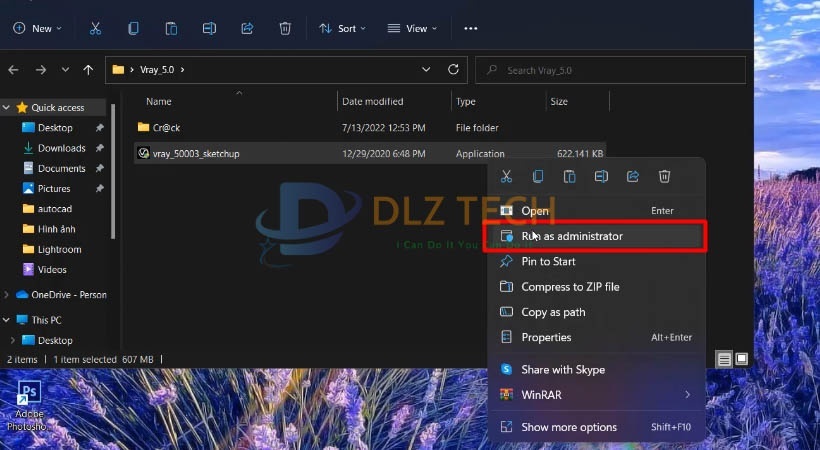The height and width of the screenshot is (450, 820).
Task: Go forward with the right arrow button
Action: point(41,70)
